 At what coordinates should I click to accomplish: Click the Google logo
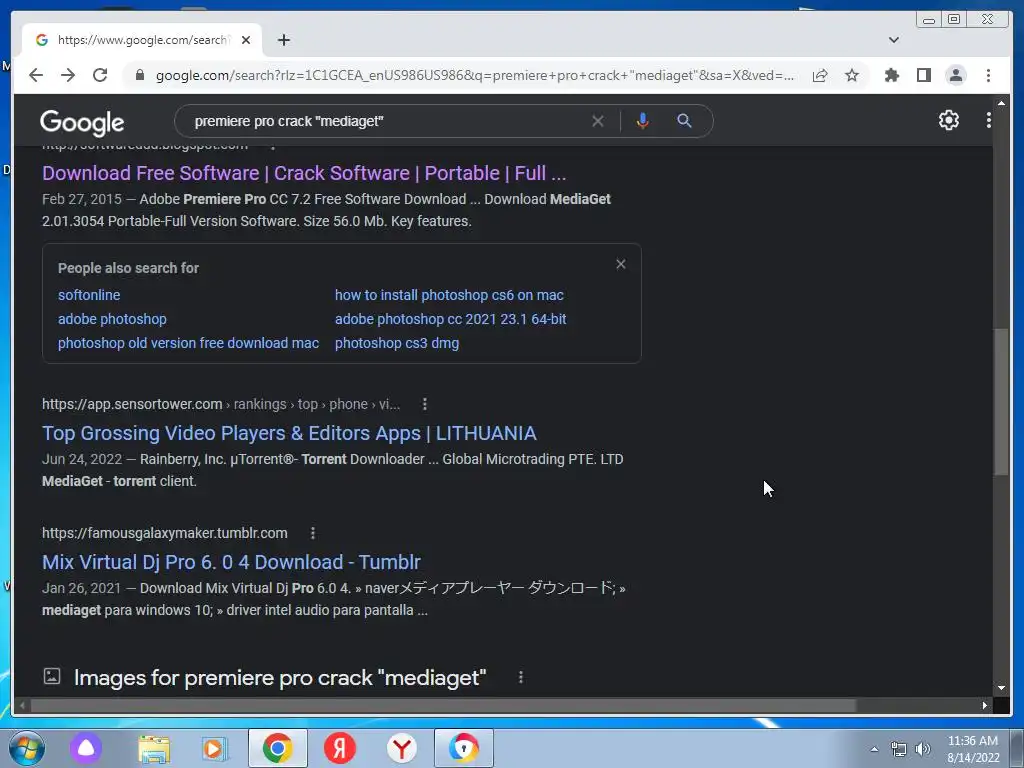coord(82,122)
